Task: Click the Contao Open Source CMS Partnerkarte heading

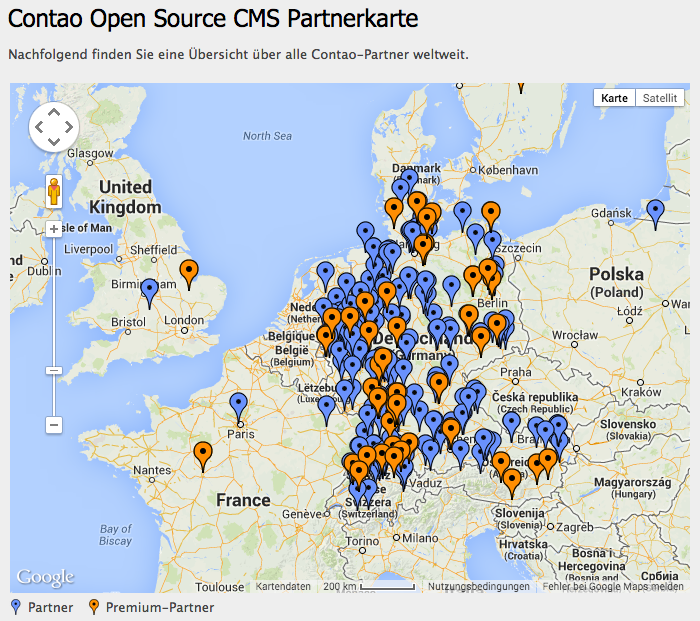Action: pos(213,19)
